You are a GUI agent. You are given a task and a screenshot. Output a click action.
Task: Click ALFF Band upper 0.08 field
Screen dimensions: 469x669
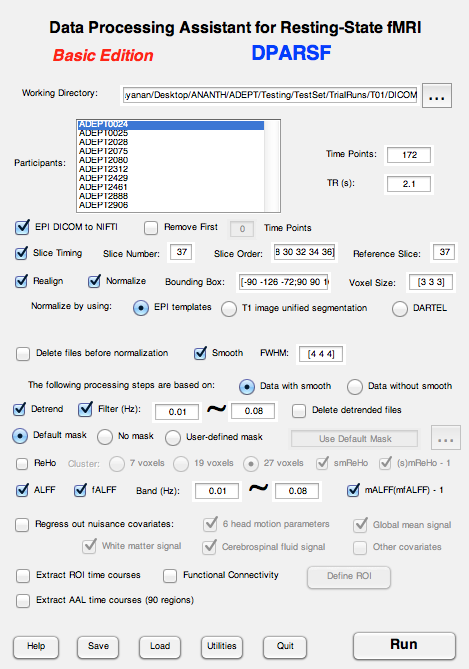coord(297,491)
